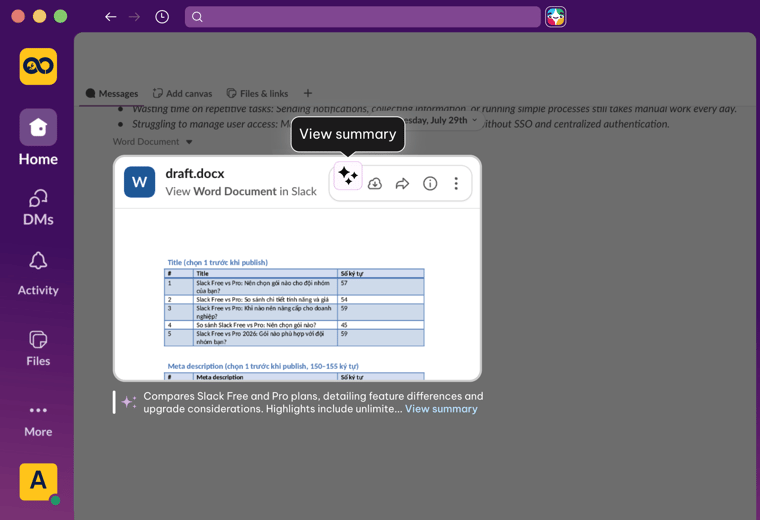Open more actions for draft.docx
This screenshot has width=760, height=520.
(456, 184)
